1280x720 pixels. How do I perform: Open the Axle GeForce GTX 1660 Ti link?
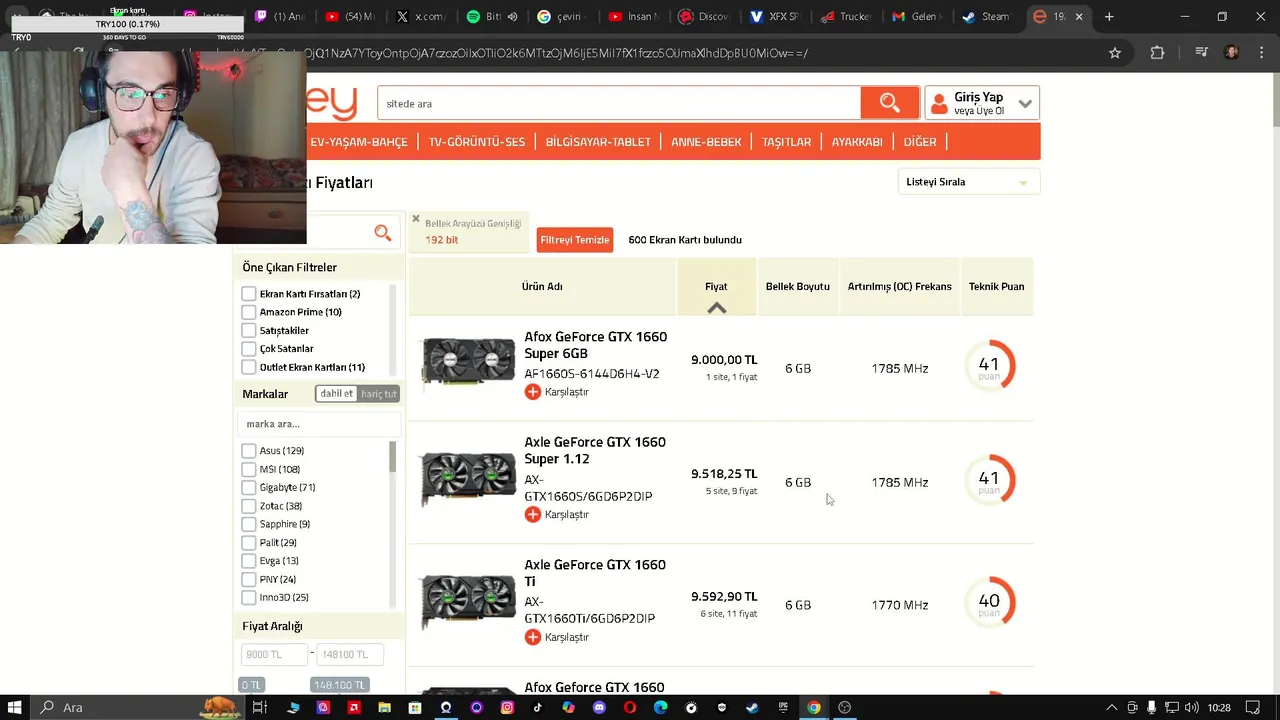point(595,573)
